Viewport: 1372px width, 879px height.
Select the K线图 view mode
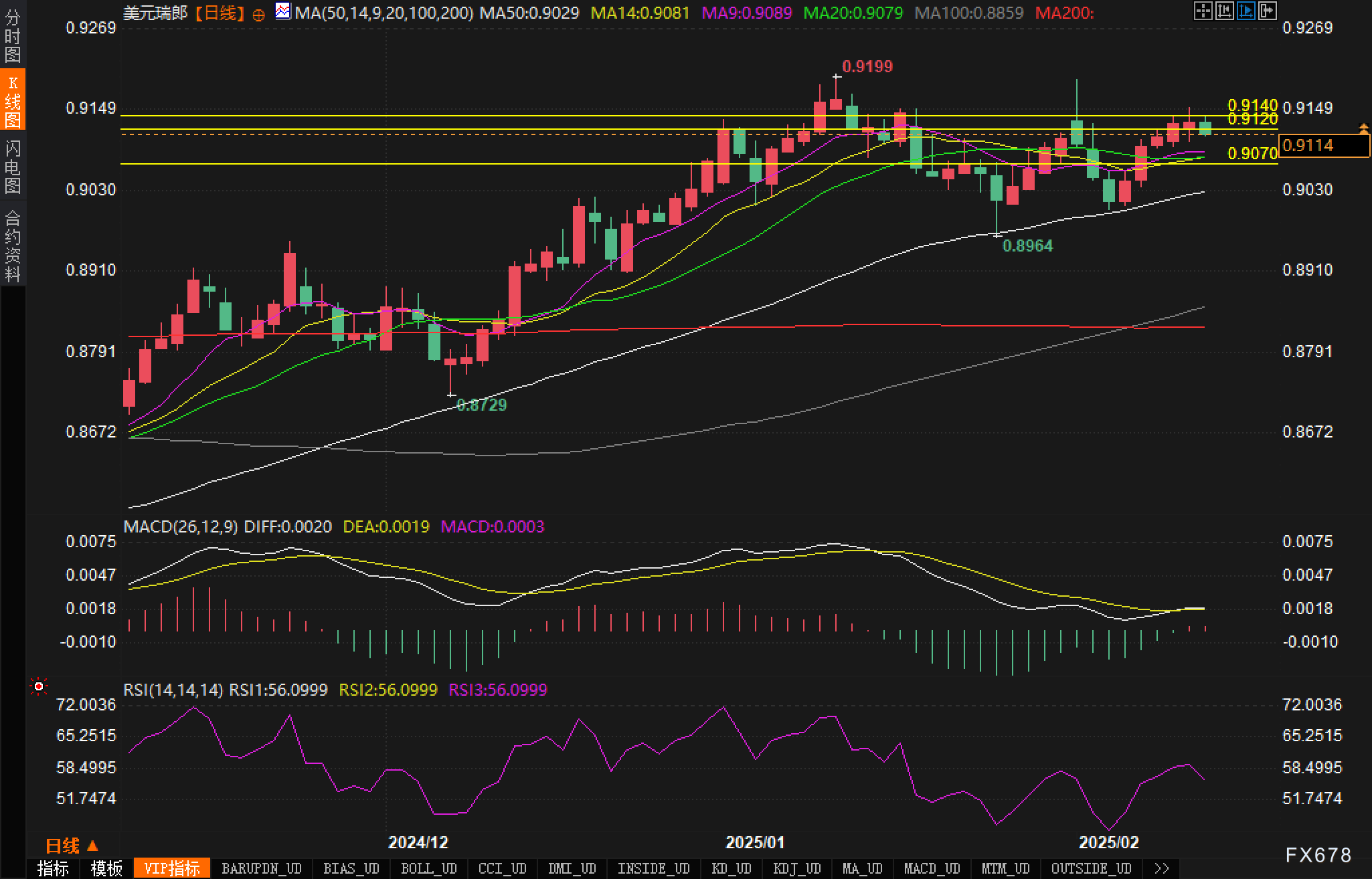coord(13,100)
